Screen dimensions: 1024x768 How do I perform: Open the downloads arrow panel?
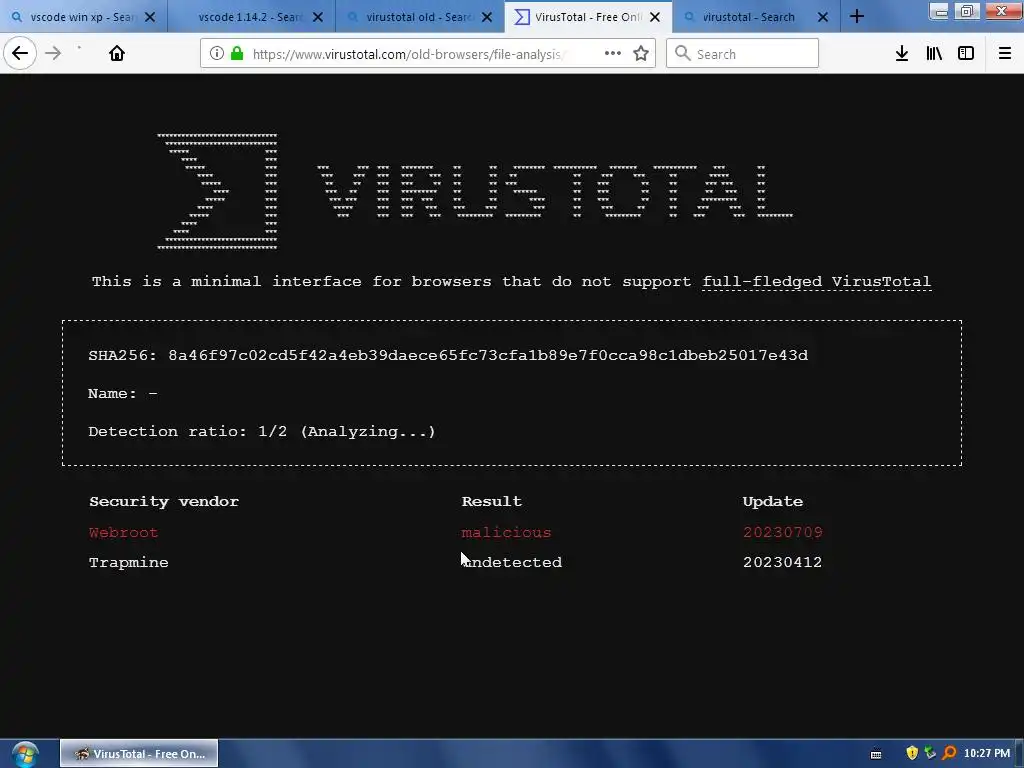click(x=901, y=54)
